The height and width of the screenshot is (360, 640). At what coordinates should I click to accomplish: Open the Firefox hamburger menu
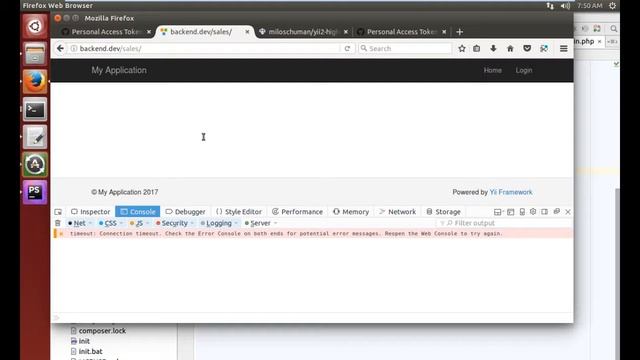tap(564, 48)
